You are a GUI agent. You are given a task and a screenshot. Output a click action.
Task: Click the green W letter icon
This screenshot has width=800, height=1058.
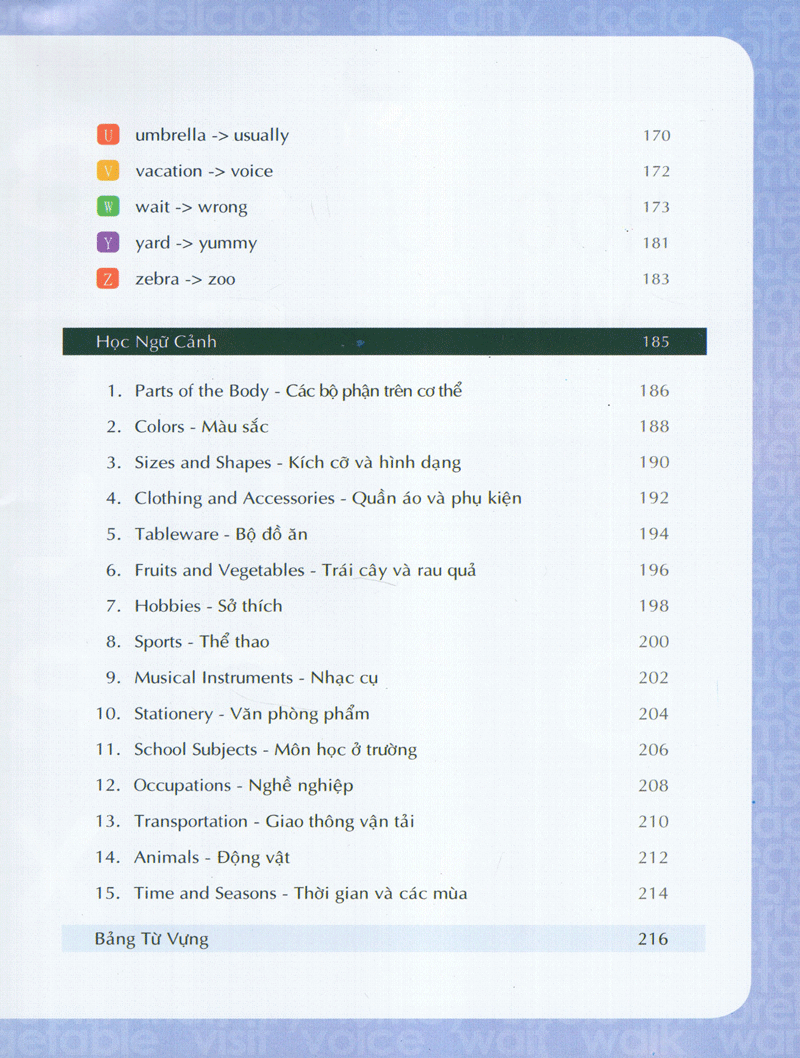[x=108, y=206]
